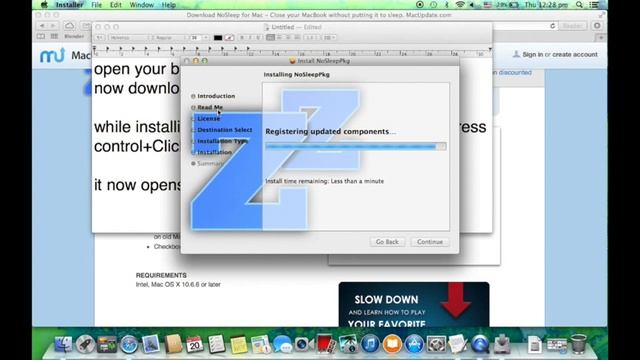Screen dimensions: 640x360
Task: Reload the page in Safari
Action: coord(553,26)
